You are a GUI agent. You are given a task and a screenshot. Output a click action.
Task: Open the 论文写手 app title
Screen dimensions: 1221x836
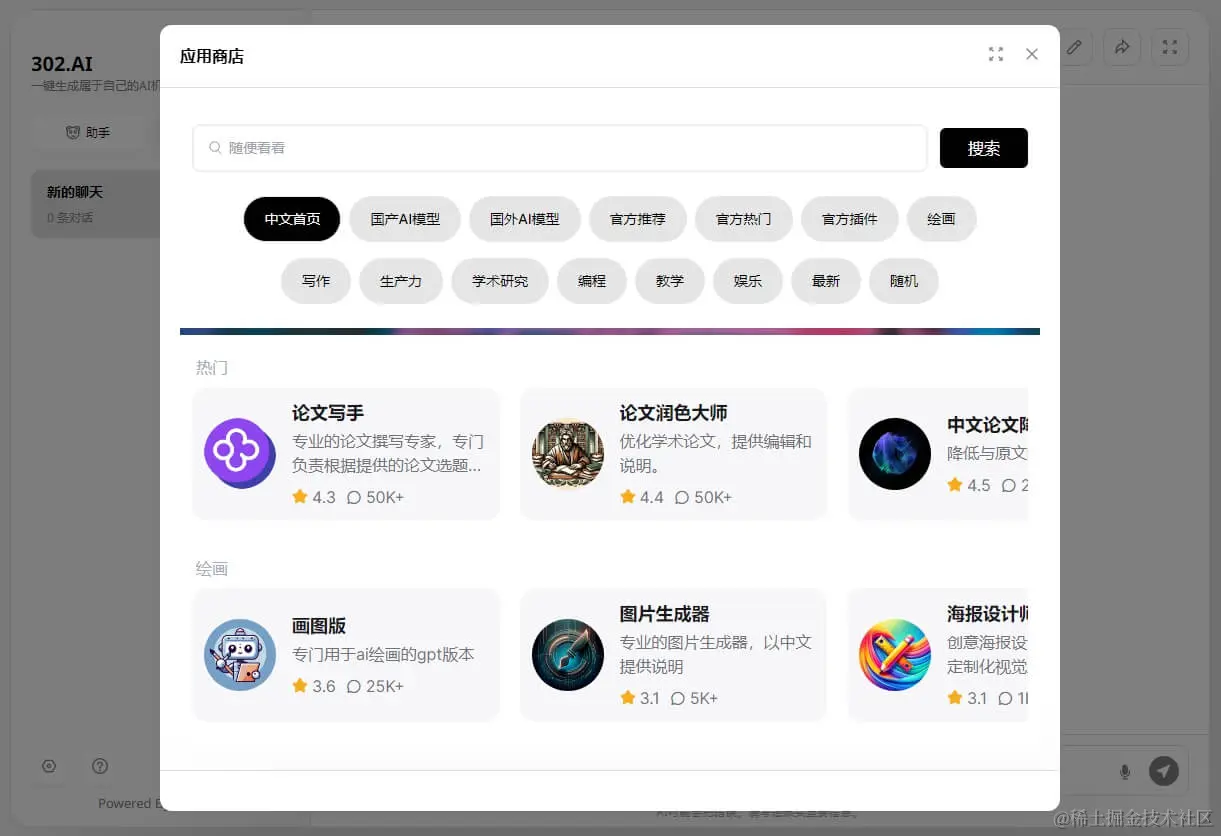328,413
